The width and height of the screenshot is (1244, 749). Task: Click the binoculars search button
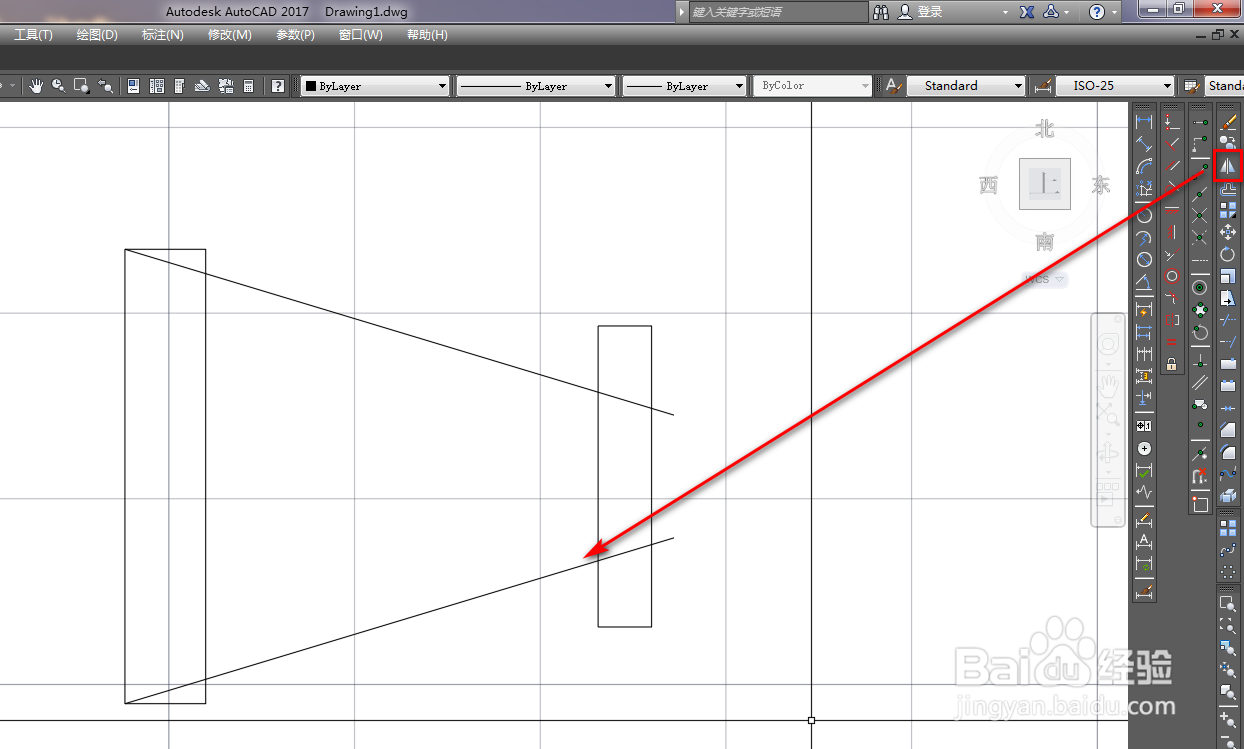click(881, 12)
